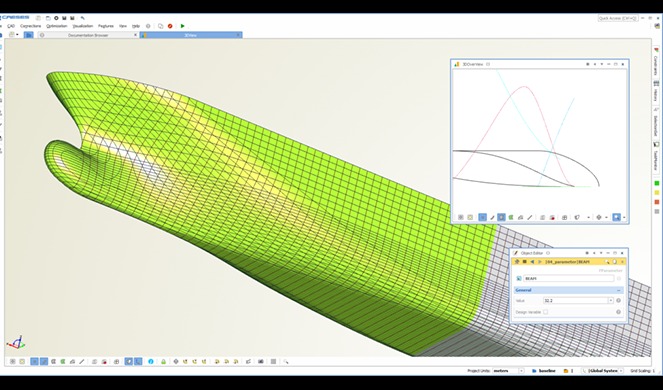Viewport: 663px width, 390px height.
Task: Open dropdown arrow next to top-left clipboard icon
Action: [17, 35]
